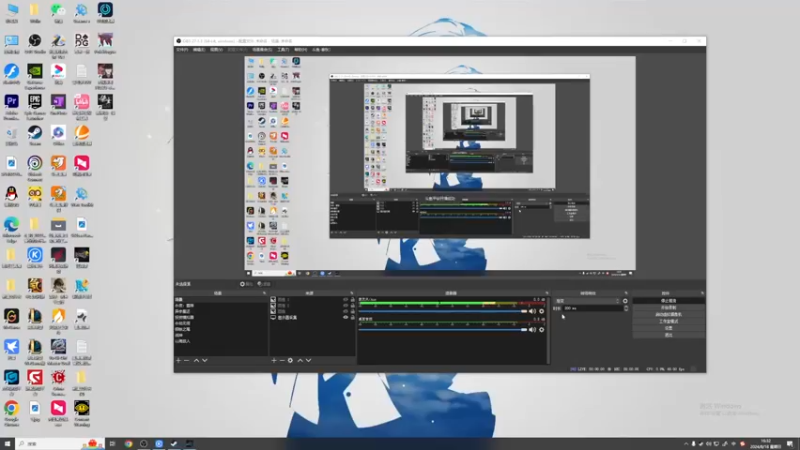800x450 pixels.
Task: Open the scene transition properties gear
Action: click(625, 301)
